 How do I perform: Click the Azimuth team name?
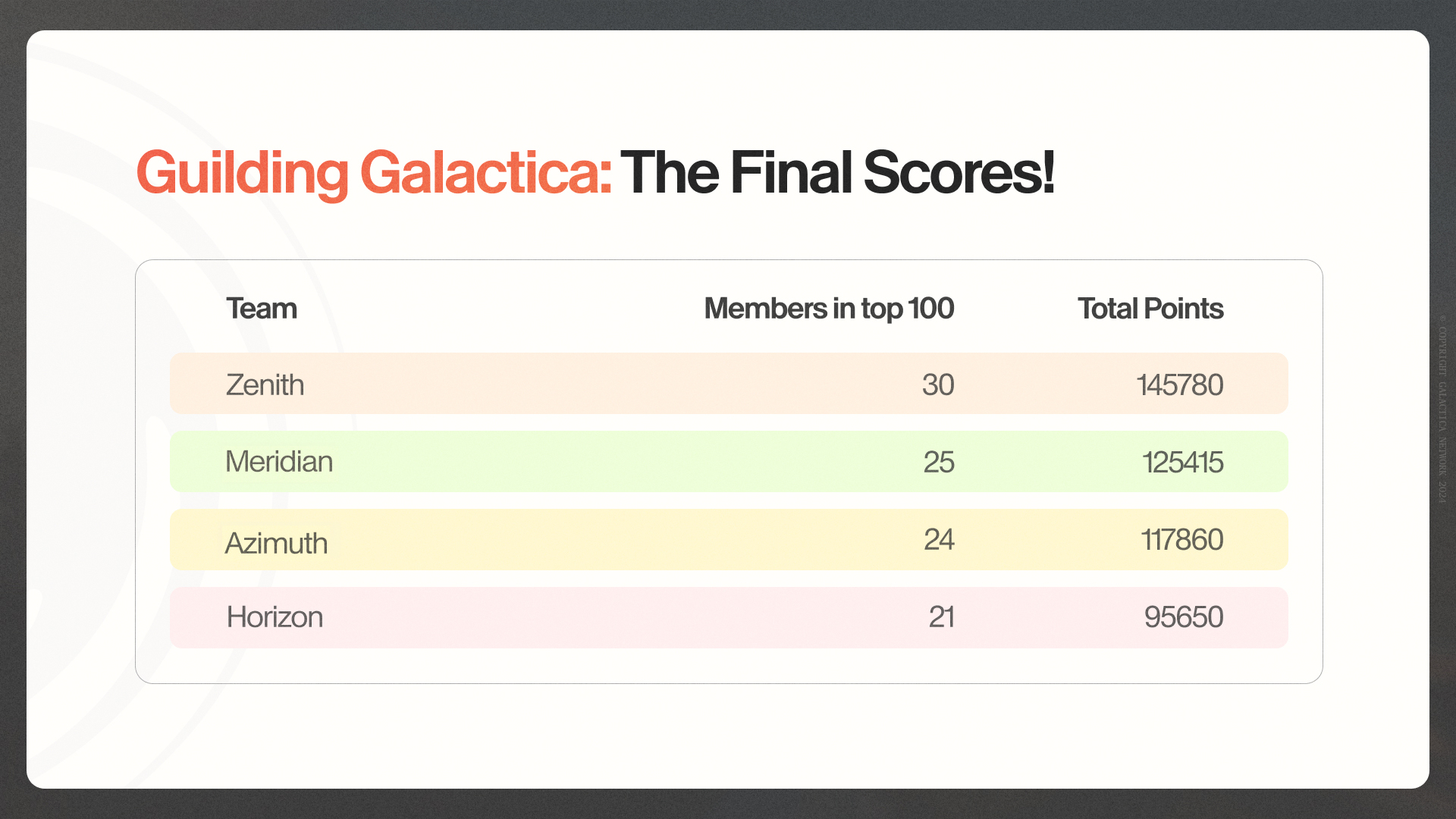pos(276,543)
